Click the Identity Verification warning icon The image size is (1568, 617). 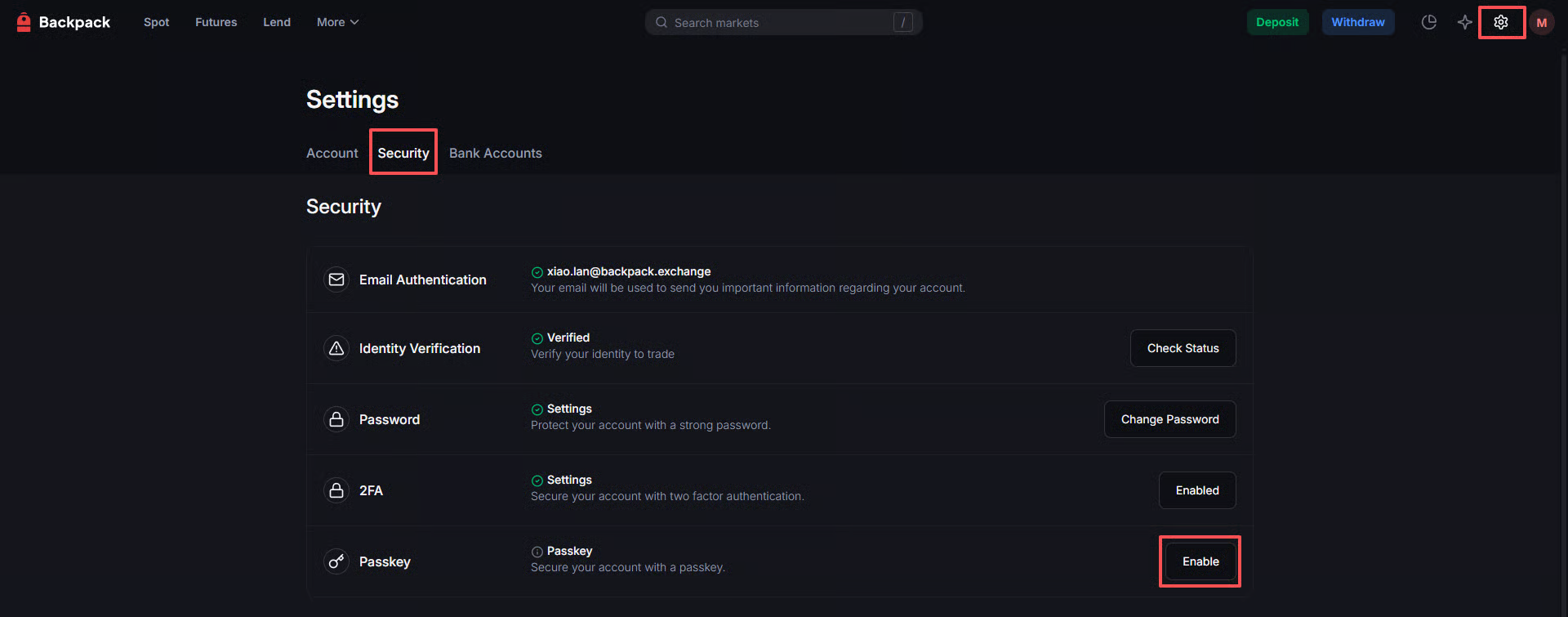336,348
